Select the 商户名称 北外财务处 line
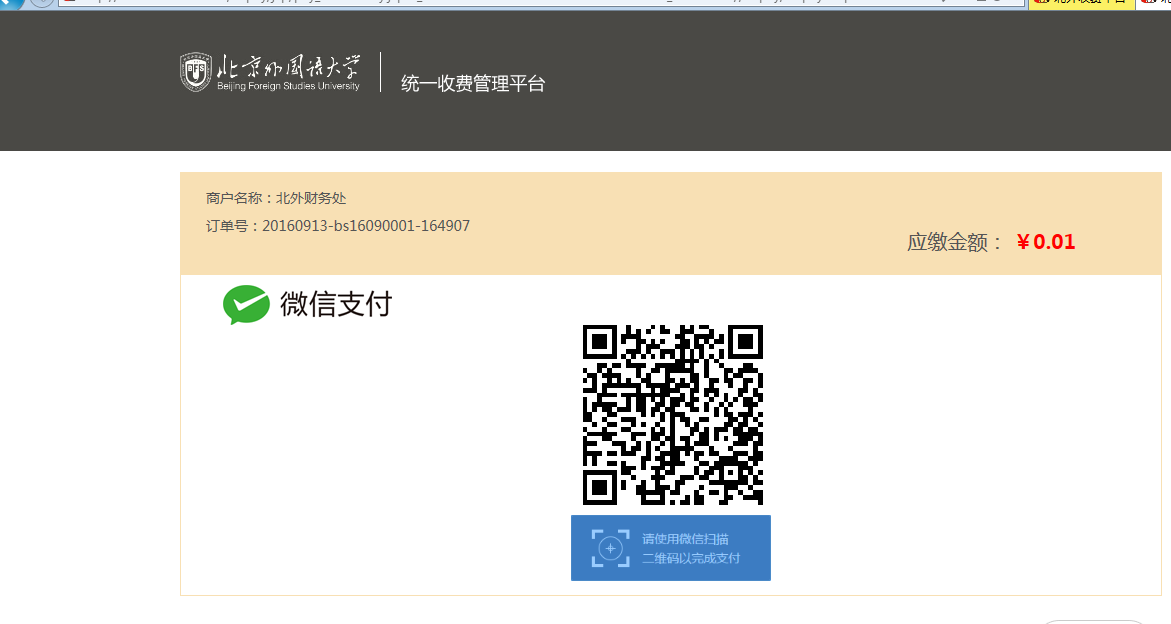The width and height of the screenshot is (1171, 624). click(x=276, y=198)
